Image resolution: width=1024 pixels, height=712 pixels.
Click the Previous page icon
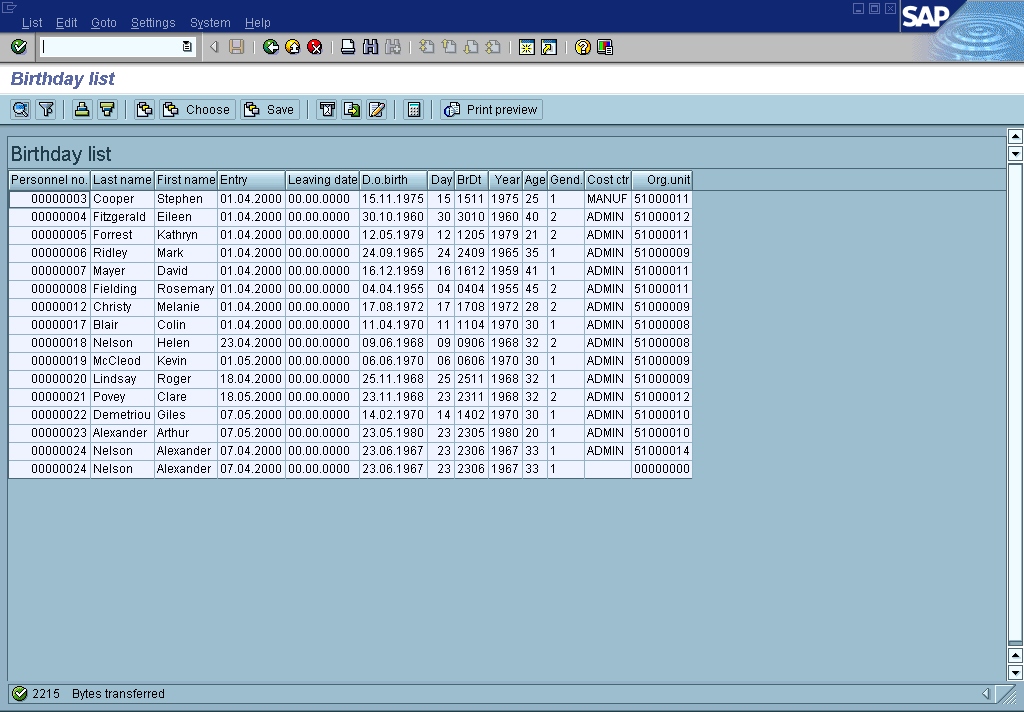pos(449,47)
